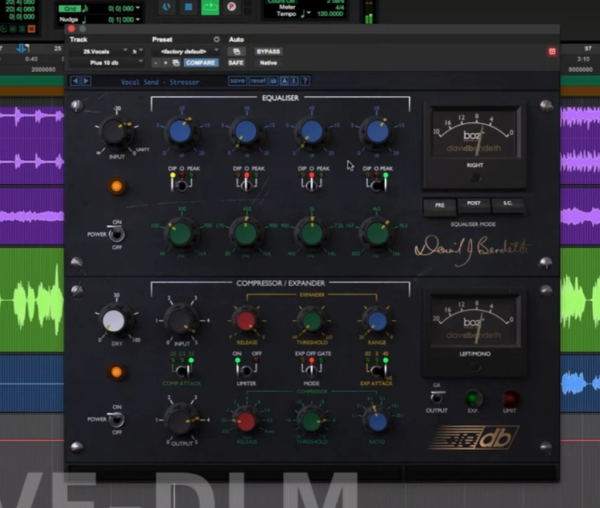Flip the EXP ATTACK switch

(x=377, y=370)
